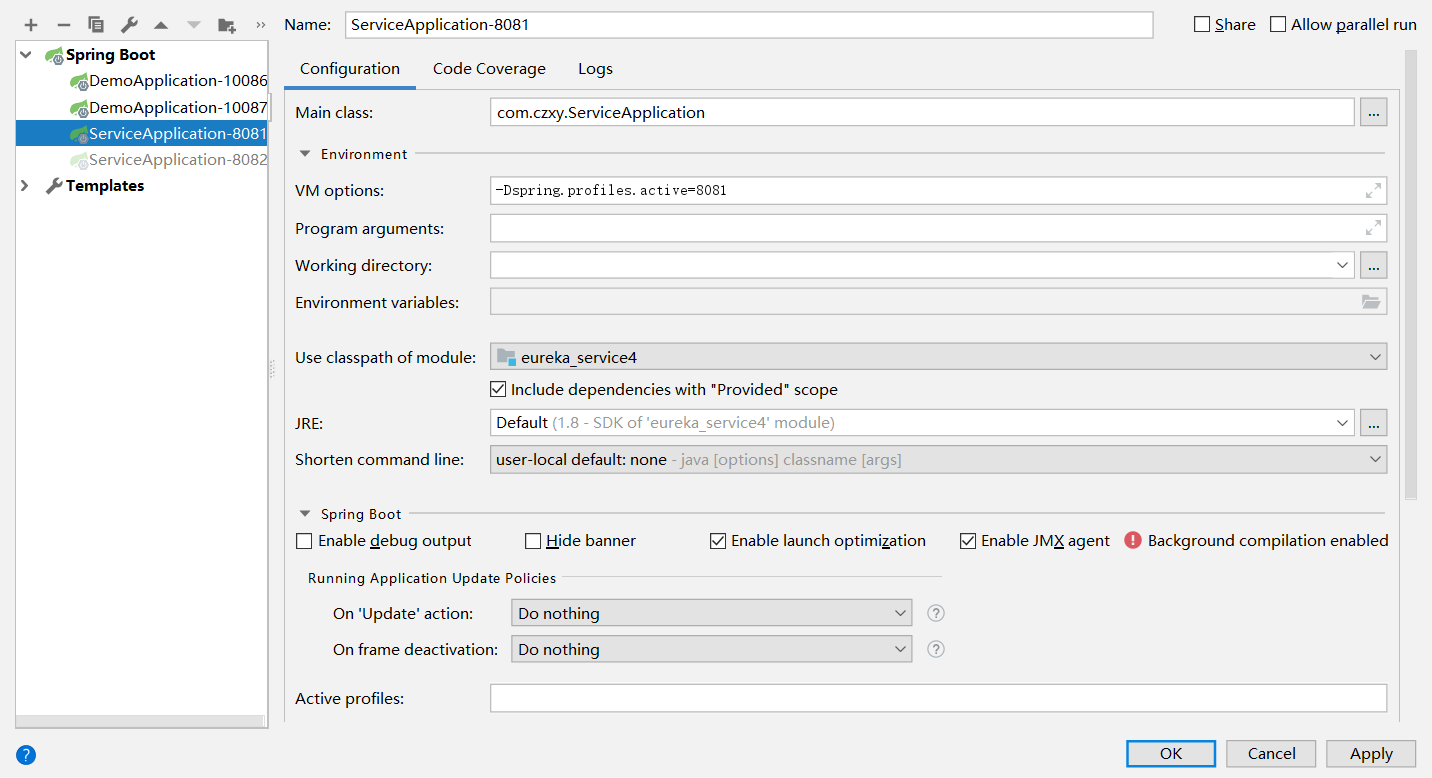1432x778 pixels.
Task: Open On frame deactivation dropdown
Action: pos(711,649)
